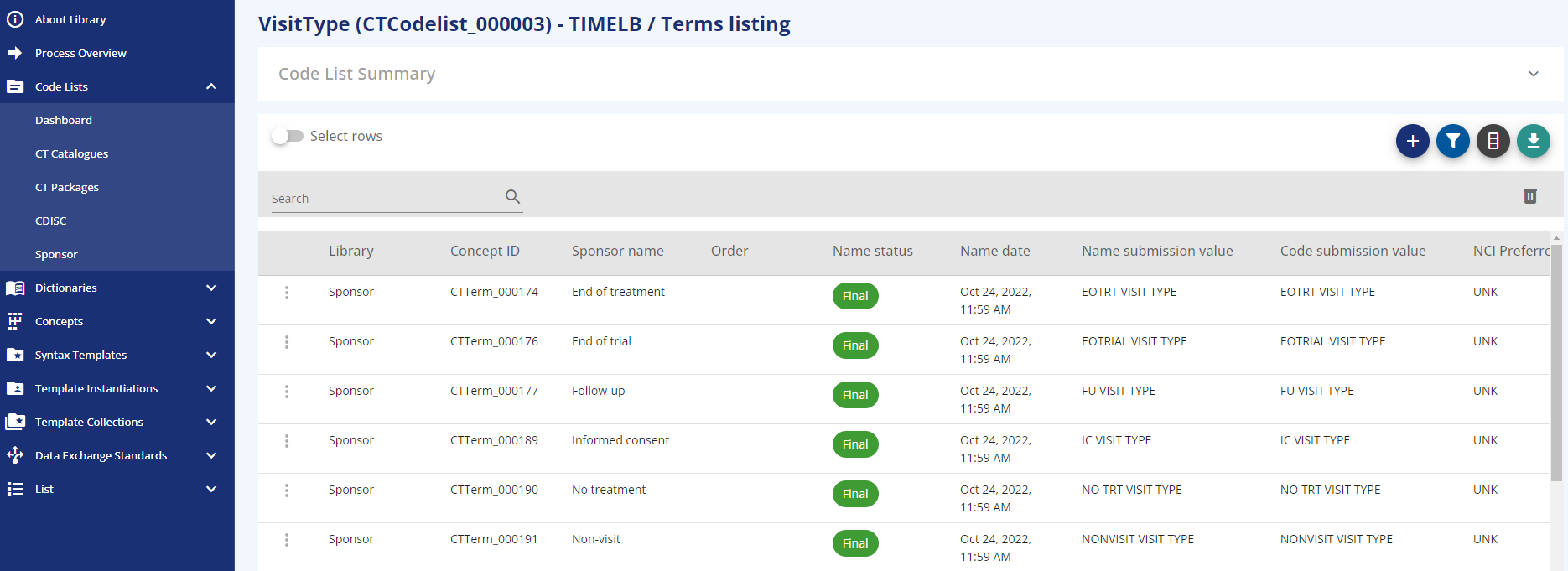Click the search magnifier icon
The height and width of the screenshot is (571, 1568).
click(x=513, y=196)
